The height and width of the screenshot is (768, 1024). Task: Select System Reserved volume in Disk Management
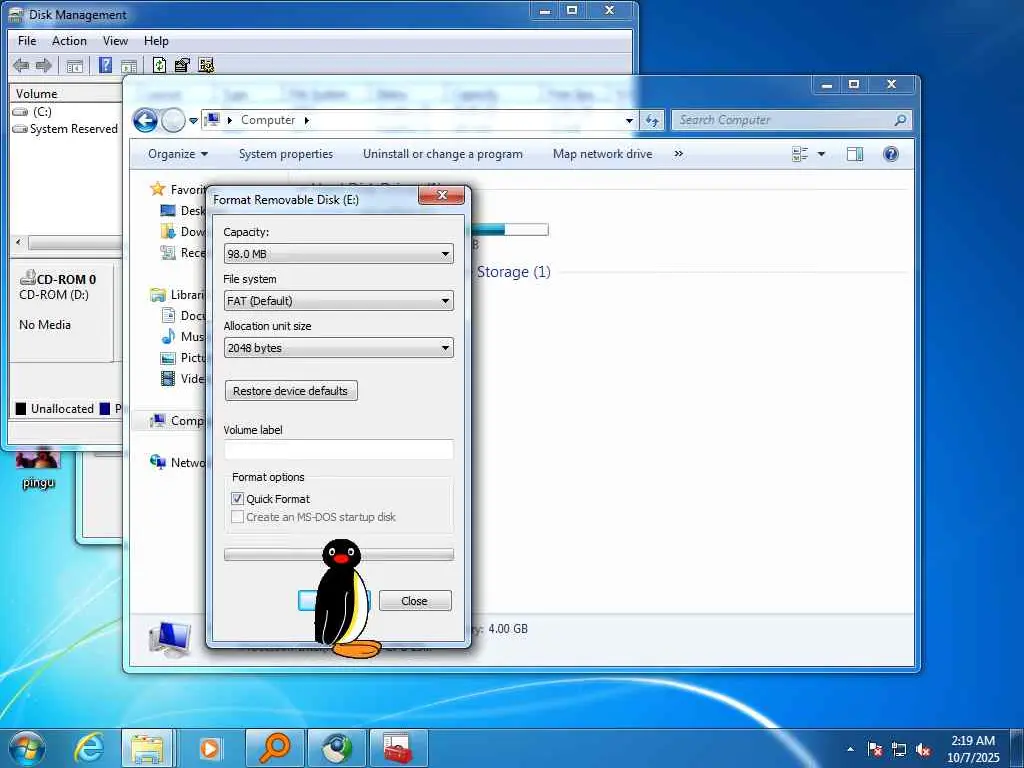tap(65, 129)
